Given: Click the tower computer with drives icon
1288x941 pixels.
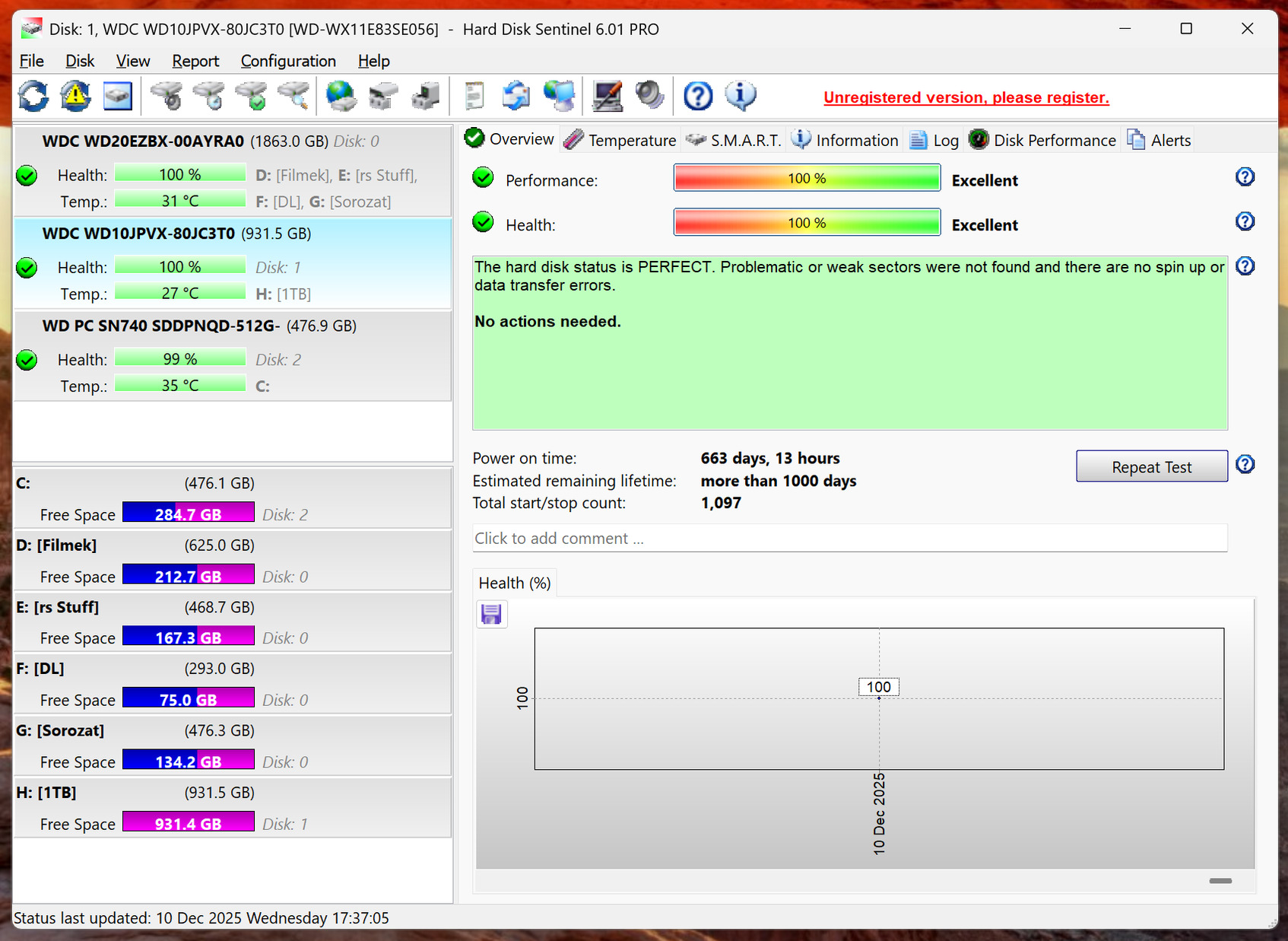Looking at the screenshot, I should (x=426, y=96).
